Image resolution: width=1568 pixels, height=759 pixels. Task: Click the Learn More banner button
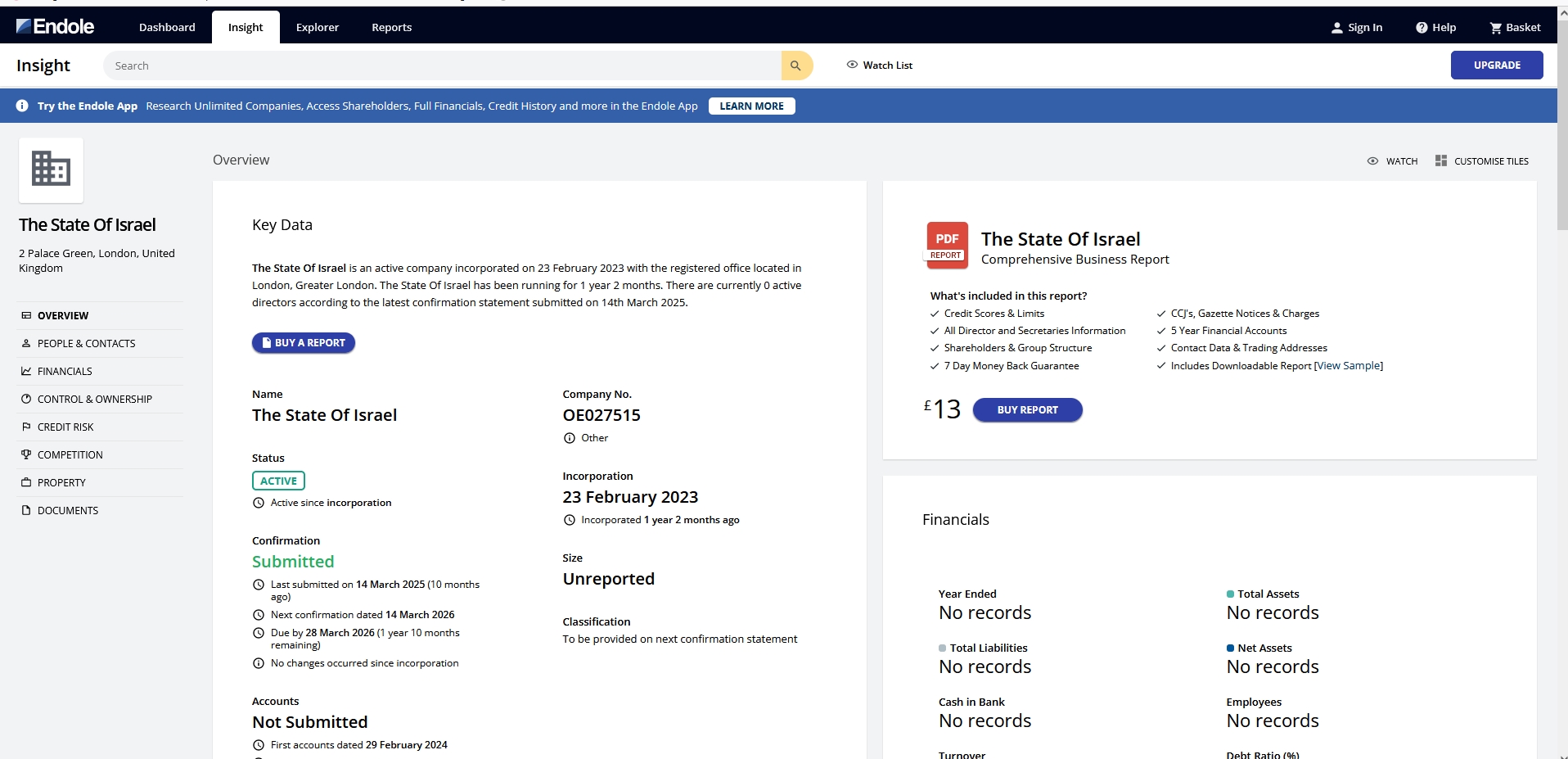pos(751,106)
